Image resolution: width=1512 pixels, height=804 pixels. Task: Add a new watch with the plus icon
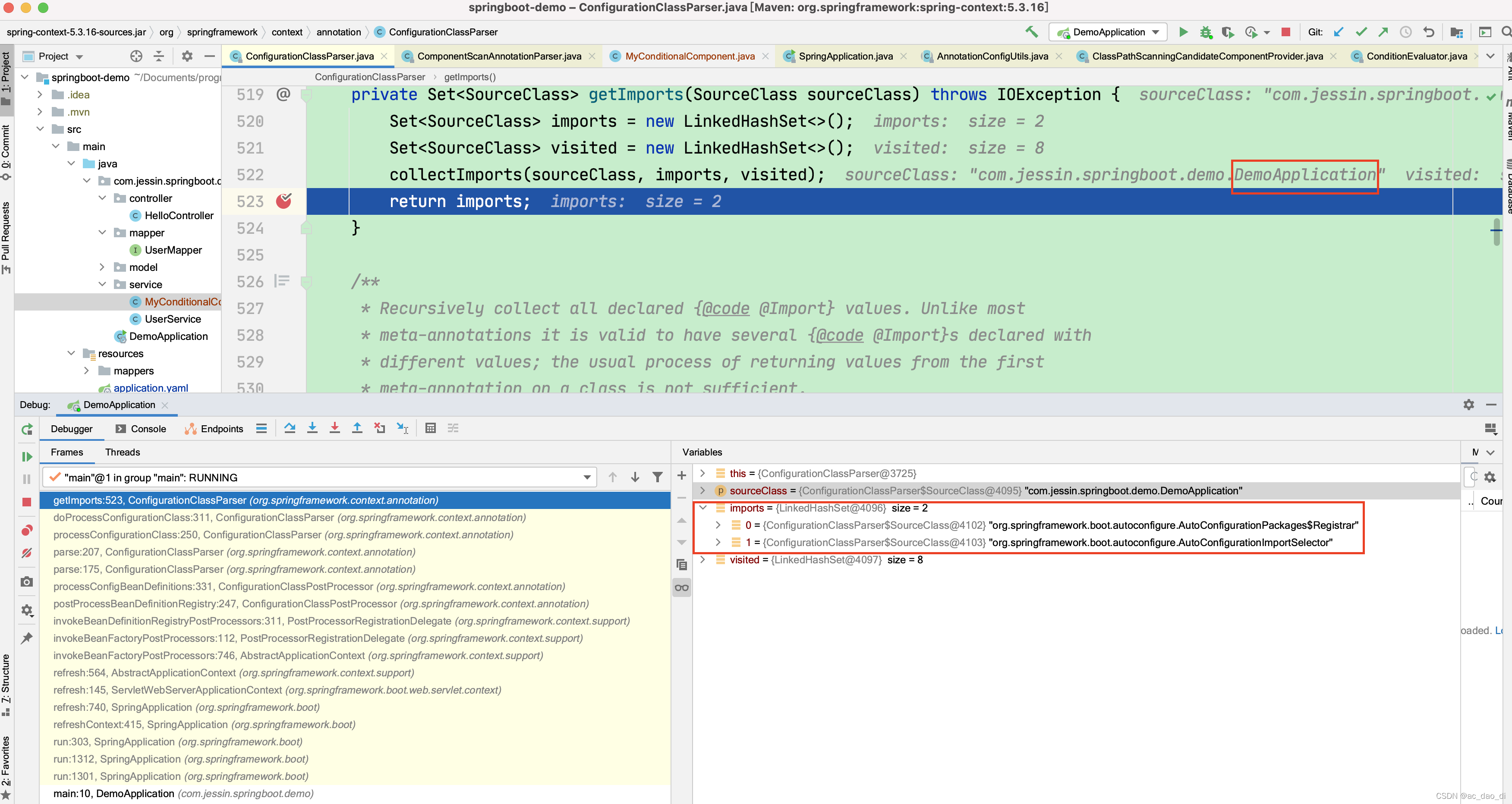[681, 475]
